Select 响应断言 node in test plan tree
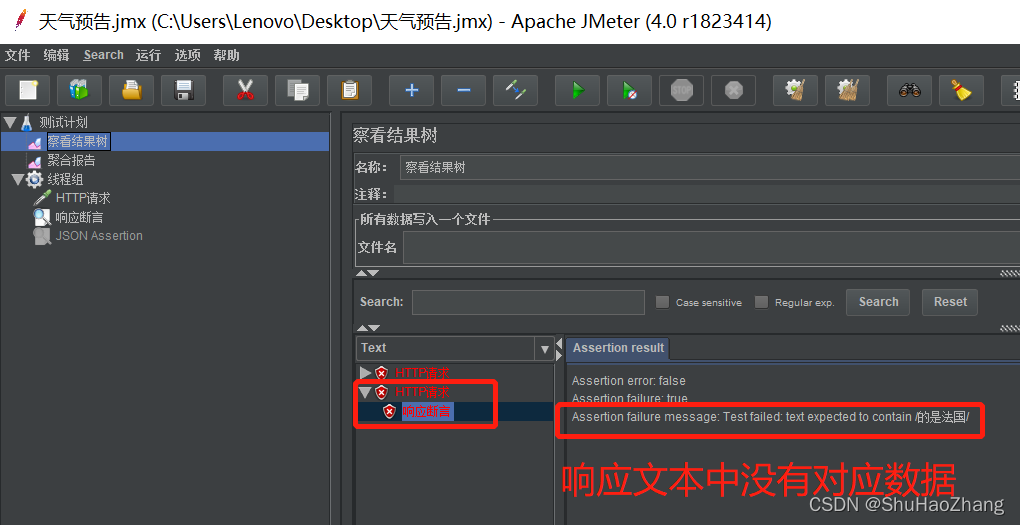The height and width of the screenshot is (525, 1020). click(79, 217)
